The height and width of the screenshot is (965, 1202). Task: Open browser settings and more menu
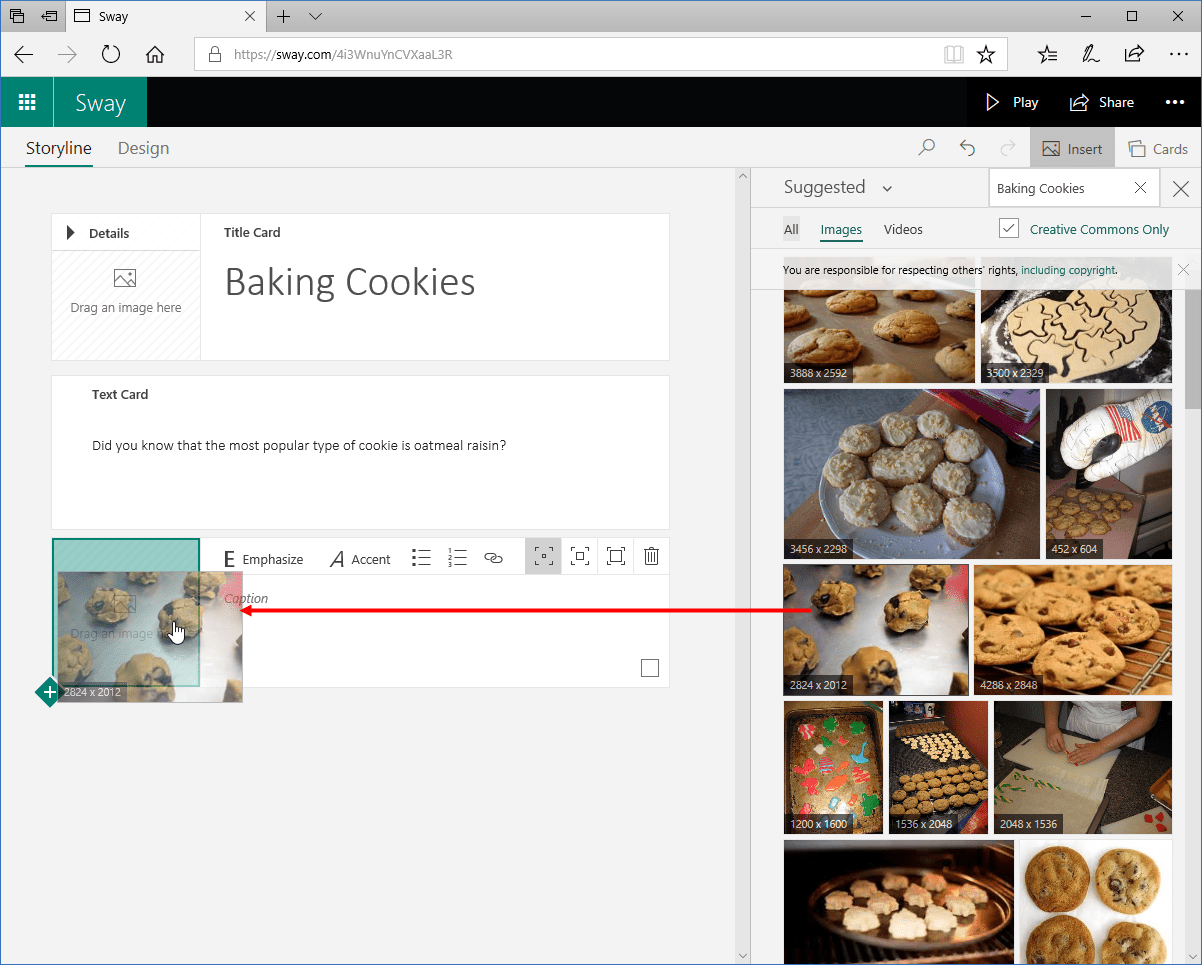(1177, 54)
